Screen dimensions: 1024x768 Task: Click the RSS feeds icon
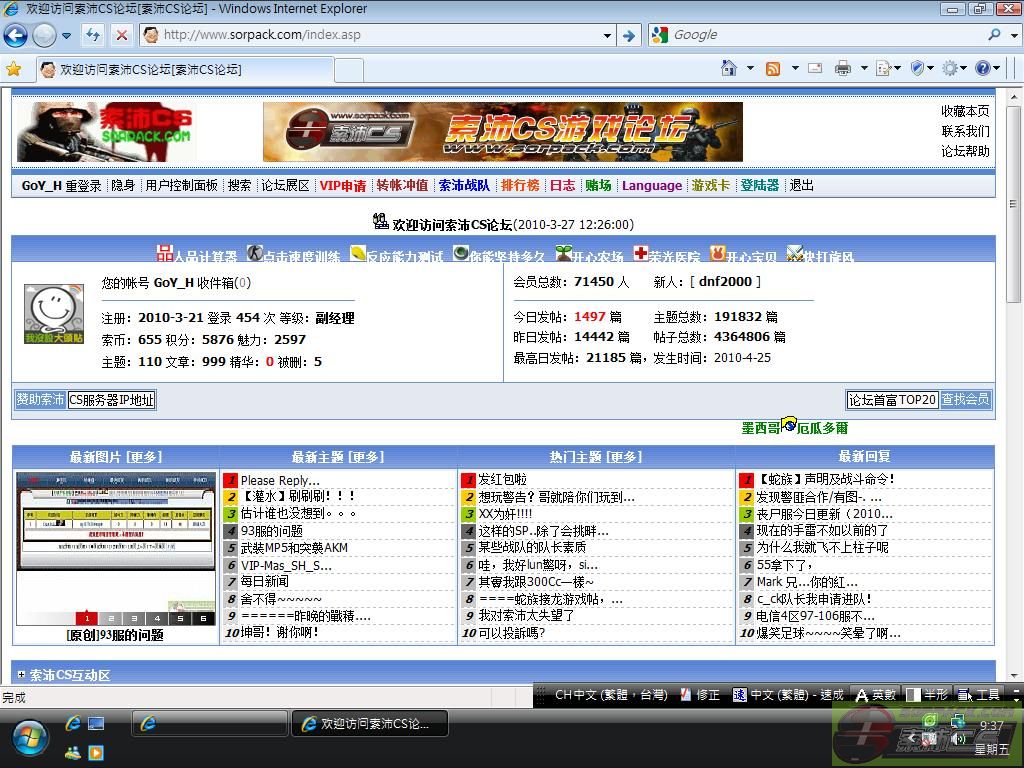(x=773, y=68)
